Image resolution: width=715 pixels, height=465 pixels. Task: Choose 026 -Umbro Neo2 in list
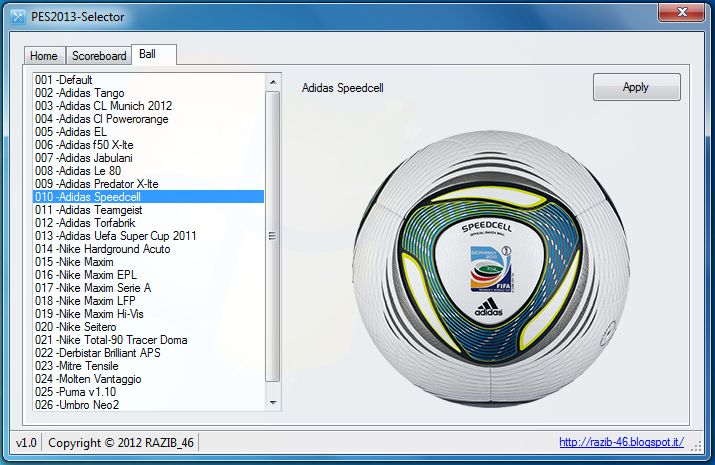[76, 405]
